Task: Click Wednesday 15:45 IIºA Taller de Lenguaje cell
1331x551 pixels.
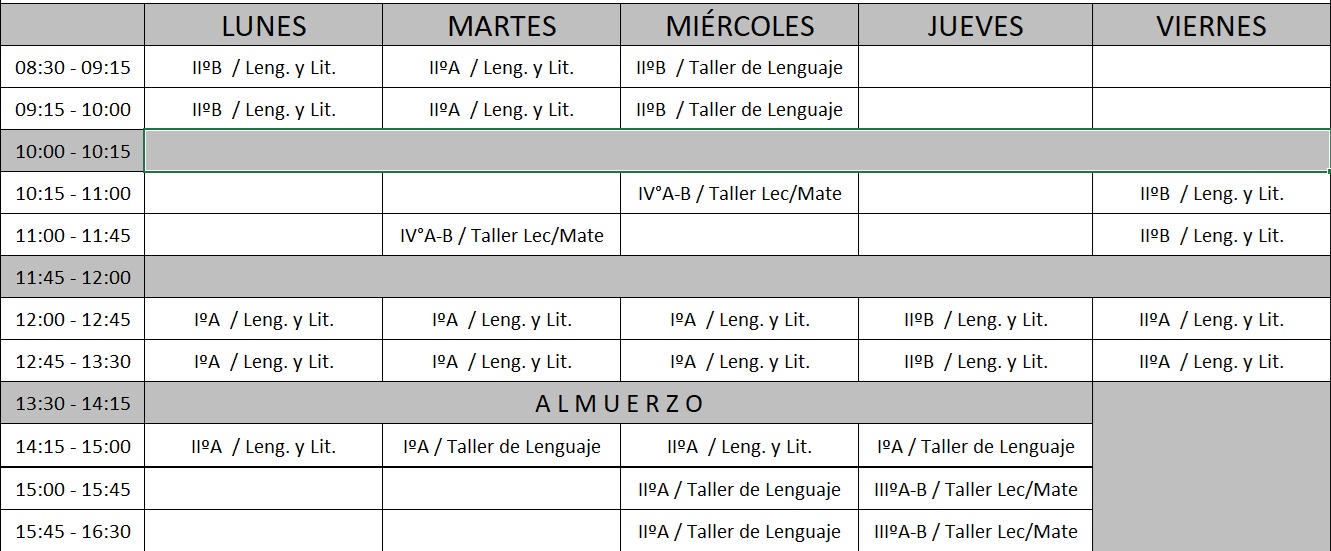Action: pos(739,531)
